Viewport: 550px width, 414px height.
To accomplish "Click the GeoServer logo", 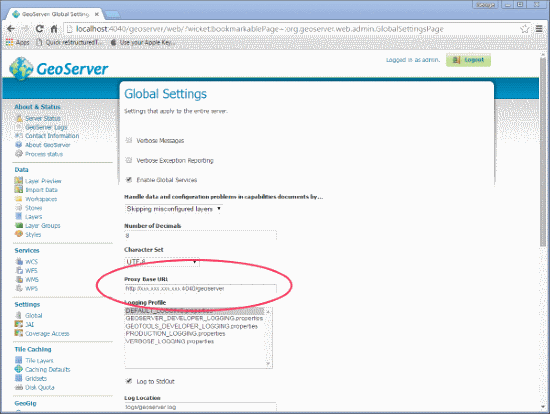I will (x=59, y=68).
